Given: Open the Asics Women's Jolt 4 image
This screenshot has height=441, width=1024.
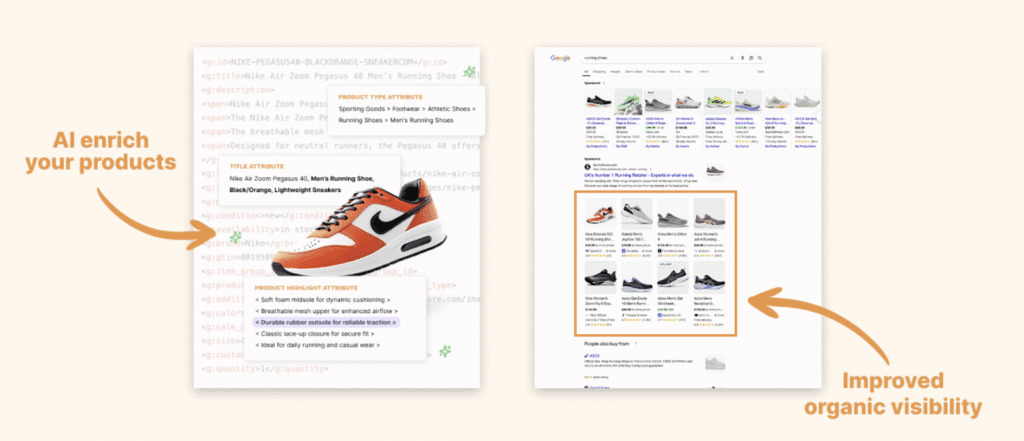Looking at the screenshot, I should coord(709,214).
